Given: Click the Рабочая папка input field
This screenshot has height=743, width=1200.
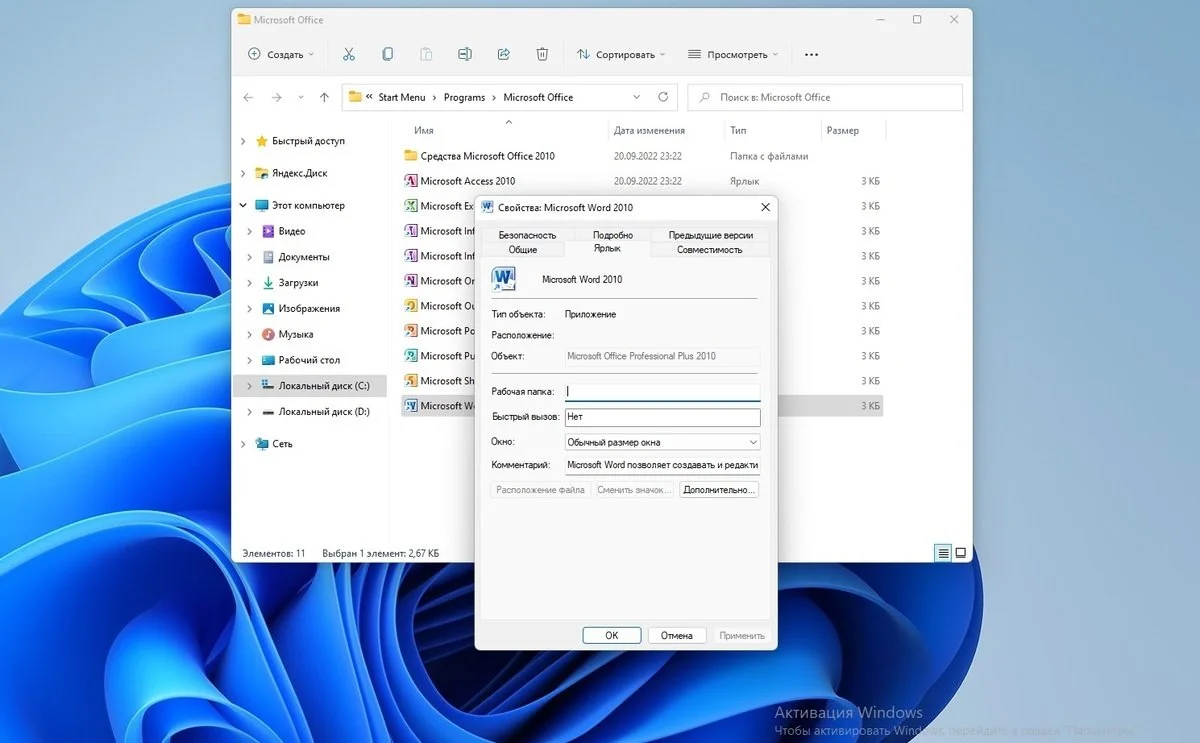Looking at the screenshot, I should click(662, 392).
